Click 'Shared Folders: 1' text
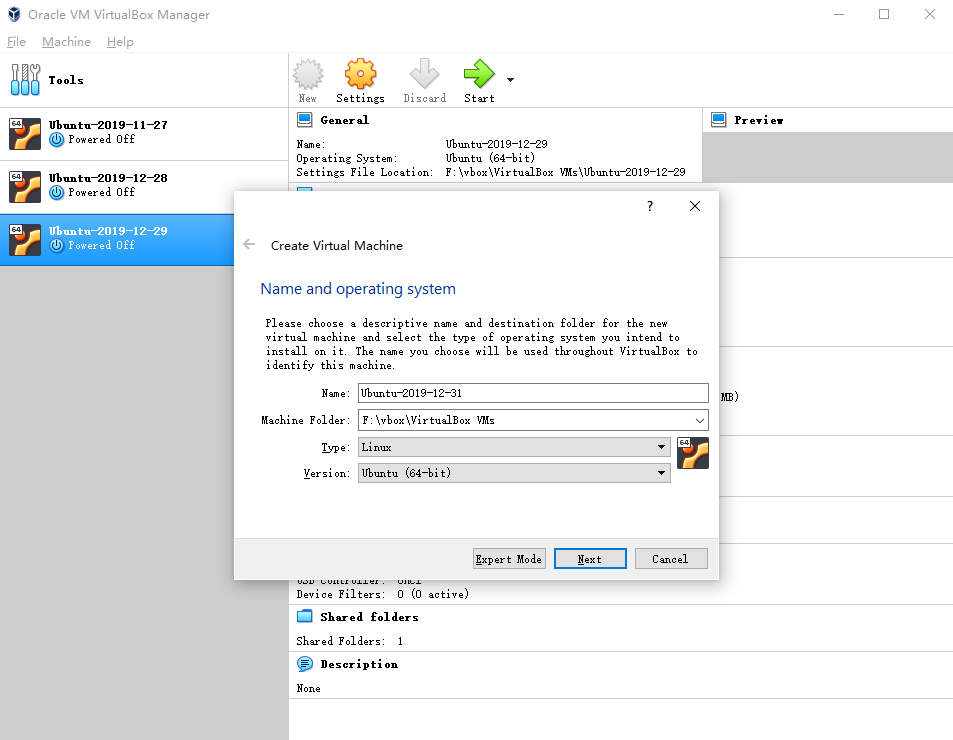953x740 pixels. pos(349,641)
